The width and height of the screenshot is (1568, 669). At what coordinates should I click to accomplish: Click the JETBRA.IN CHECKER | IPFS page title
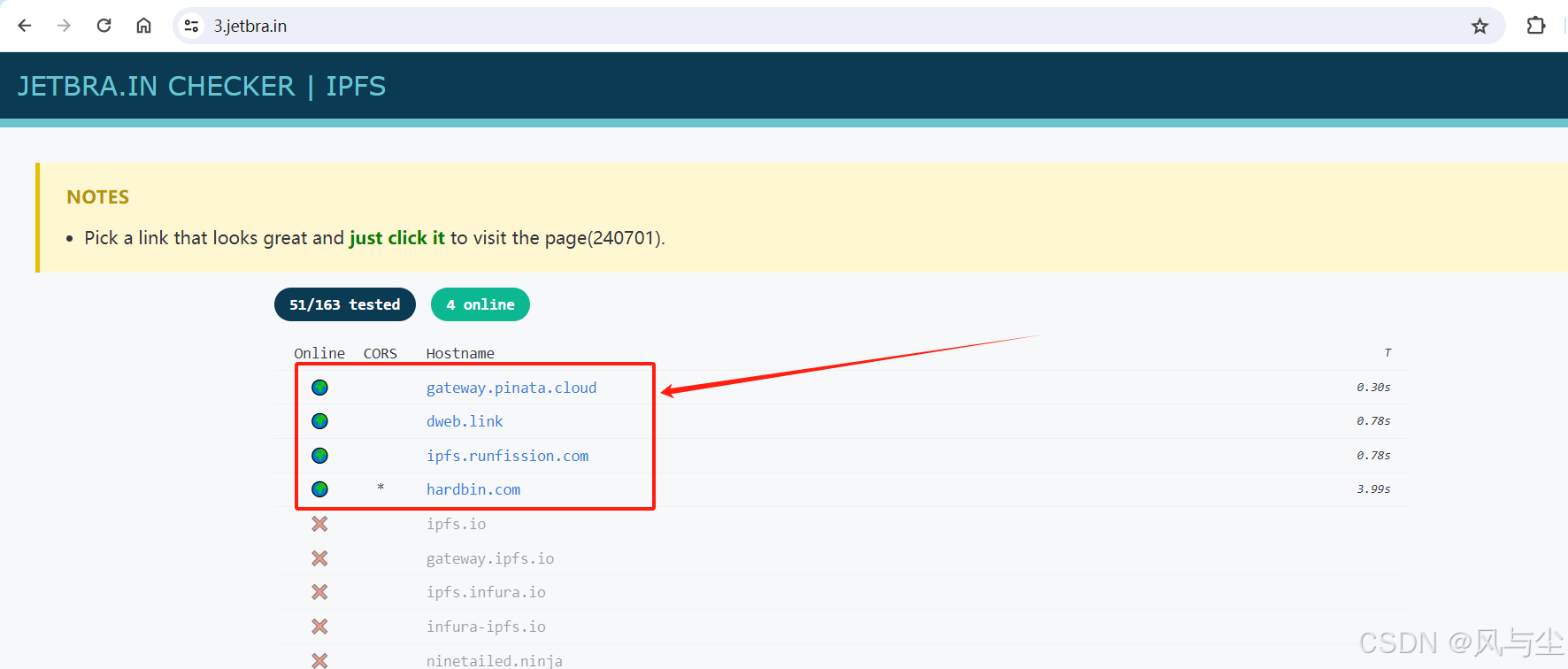[x=202, y=86]
